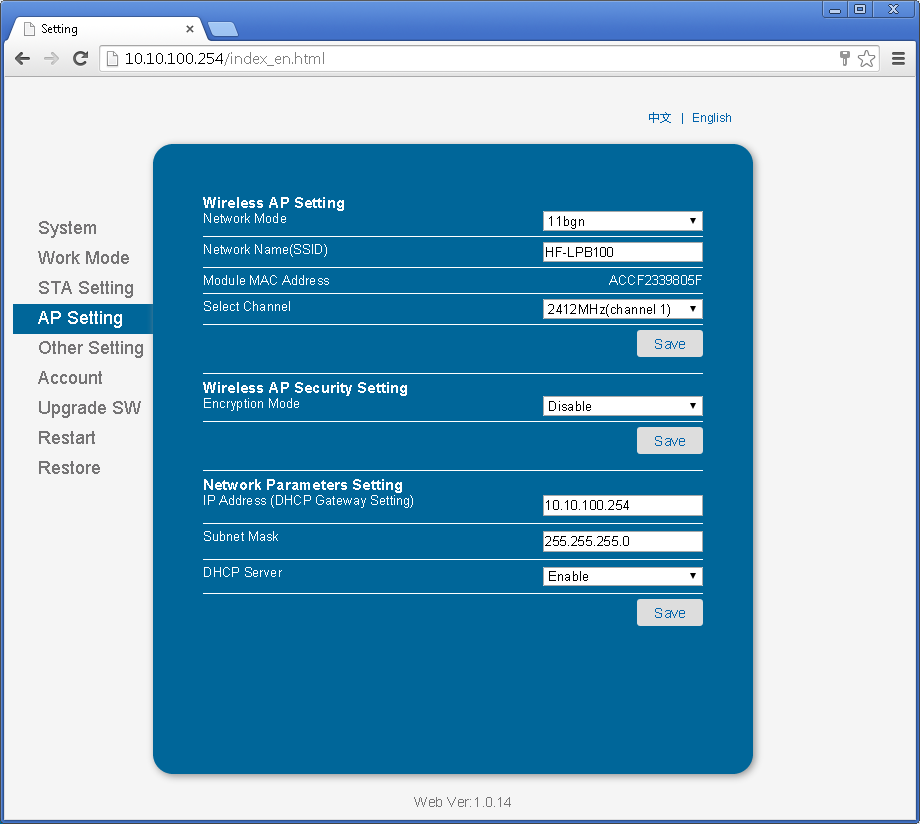Open the Chrome hamburger menu
The image size is (920, 824).
pyautogui.click(x=898, y=59)
